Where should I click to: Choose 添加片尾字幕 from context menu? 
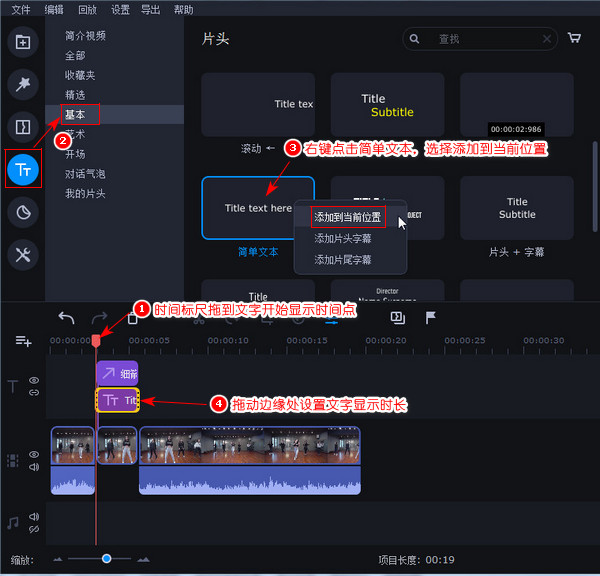350,260
